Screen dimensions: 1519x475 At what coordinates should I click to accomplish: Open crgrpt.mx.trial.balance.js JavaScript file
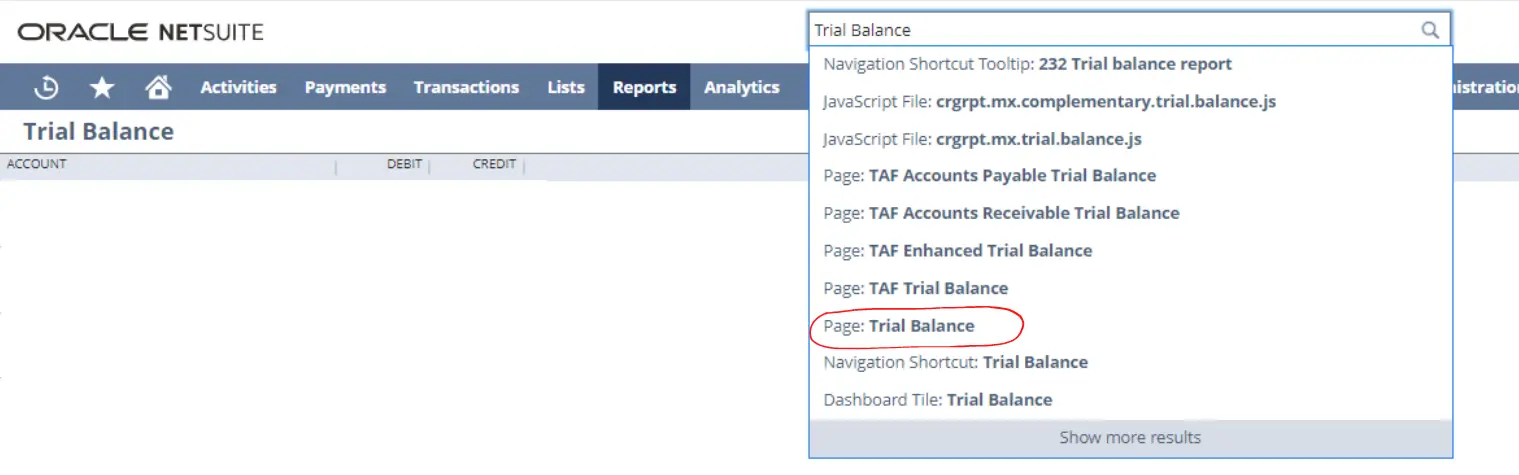[1038, 139]
